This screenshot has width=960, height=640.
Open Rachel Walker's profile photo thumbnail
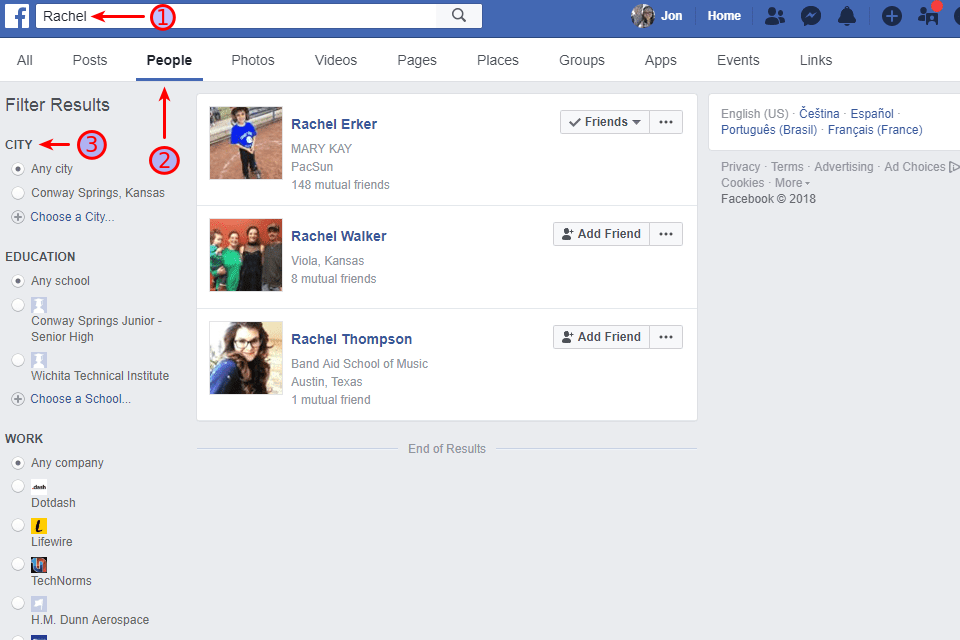coord(246,255)
